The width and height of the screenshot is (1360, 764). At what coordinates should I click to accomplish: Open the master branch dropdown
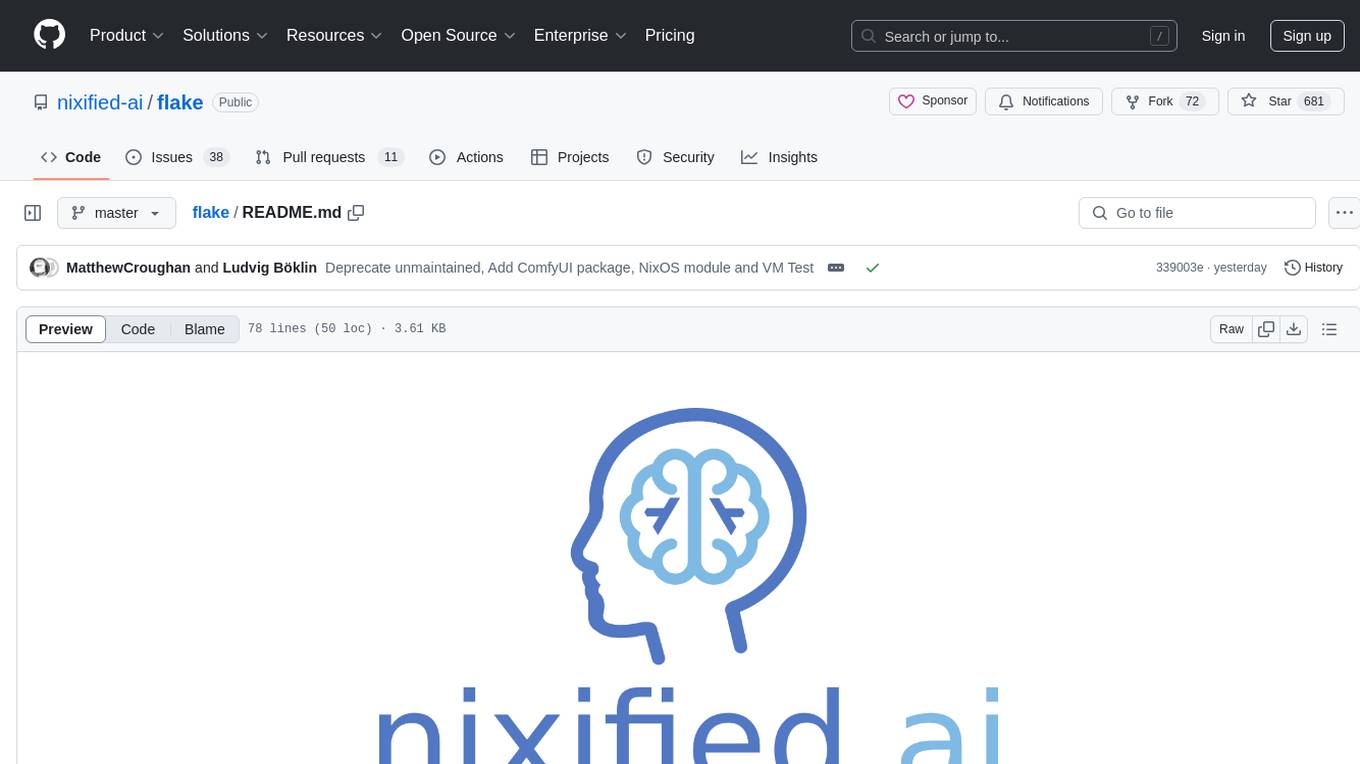116,213
